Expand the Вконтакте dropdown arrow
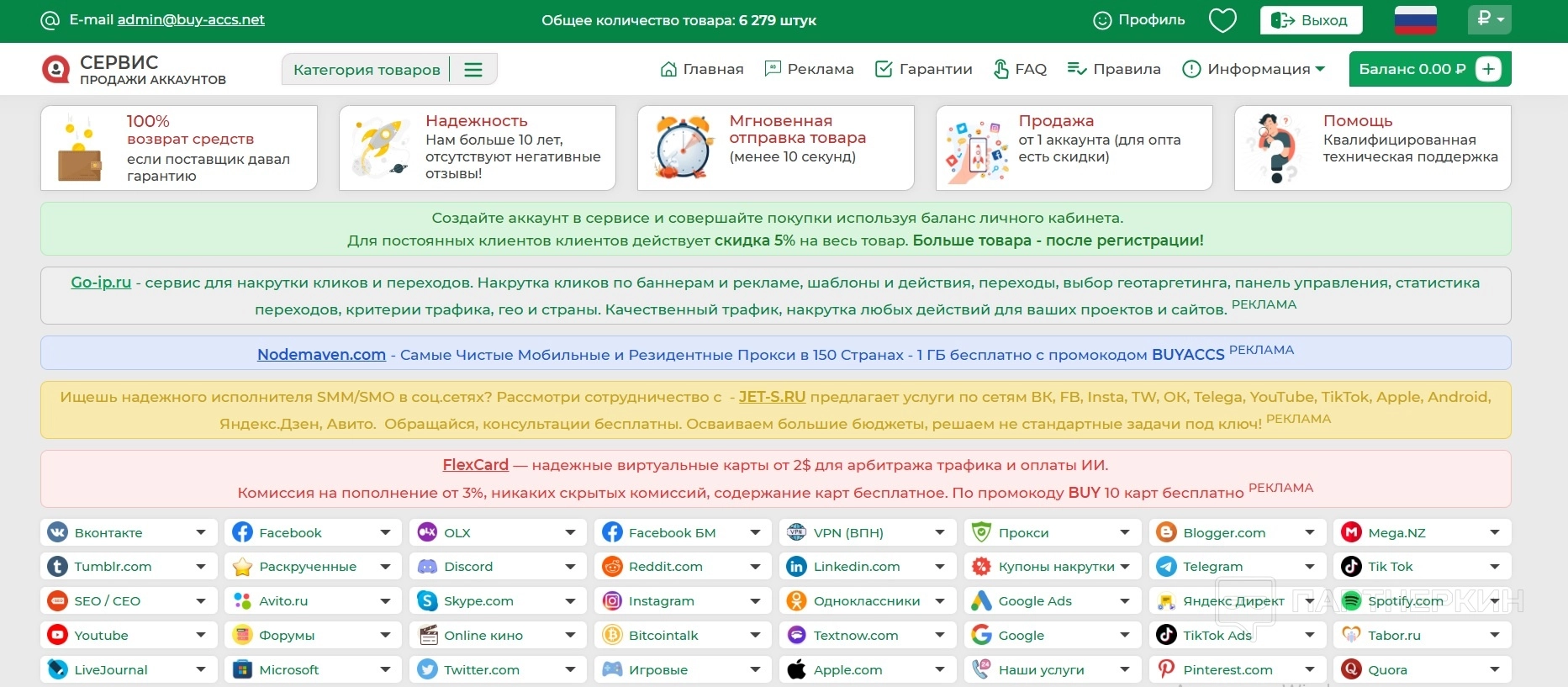 200,532
